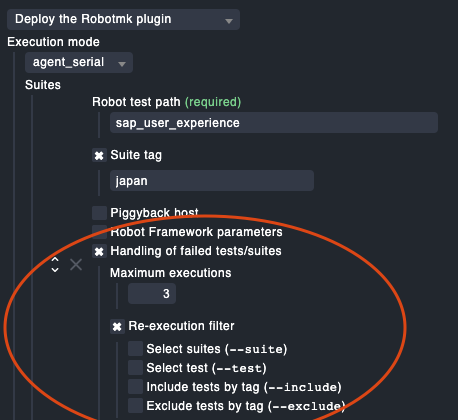This screenshot has height=420, width=458.
Task: Remove the suite entry with the X icon
Action: pos(76,265)
